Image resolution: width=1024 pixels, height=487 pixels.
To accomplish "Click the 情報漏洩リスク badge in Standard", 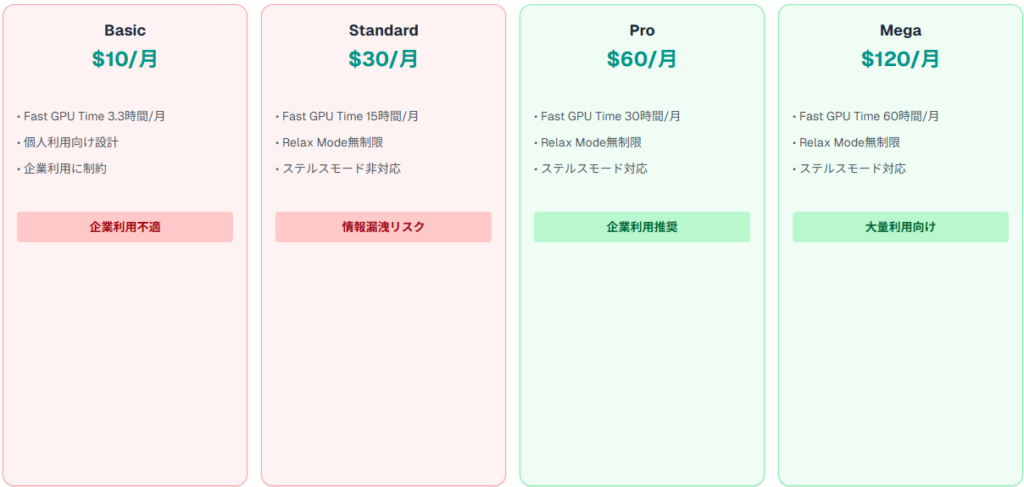I will click(x=383, y=227).
